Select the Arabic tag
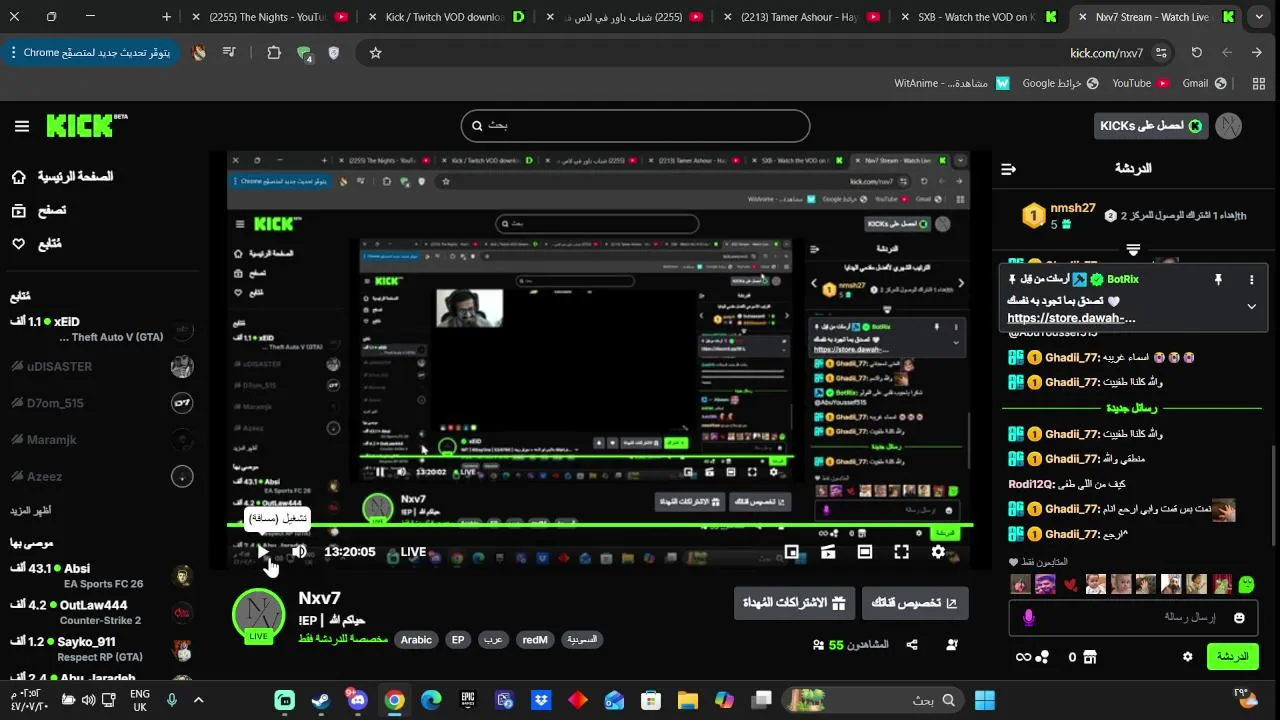This screenshot has width=1280, height=720. [x=416, y=640]
